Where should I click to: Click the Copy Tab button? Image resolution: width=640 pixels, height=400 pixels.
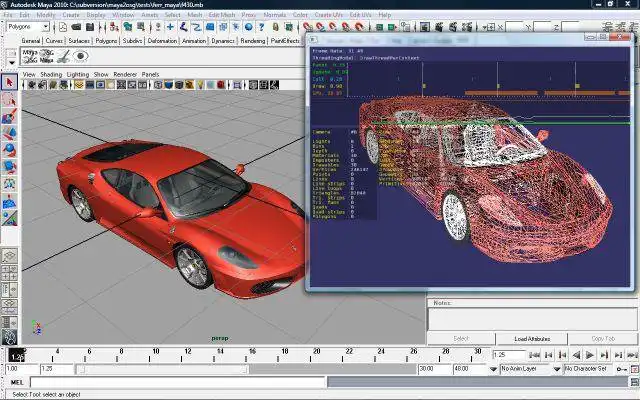point(603,339)
